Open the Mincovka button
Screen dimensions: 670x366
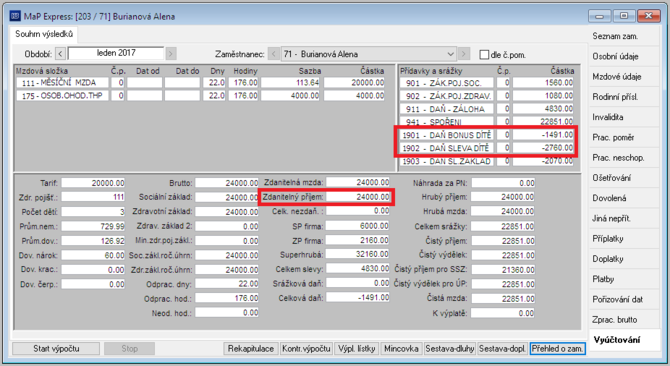point(401,348)
